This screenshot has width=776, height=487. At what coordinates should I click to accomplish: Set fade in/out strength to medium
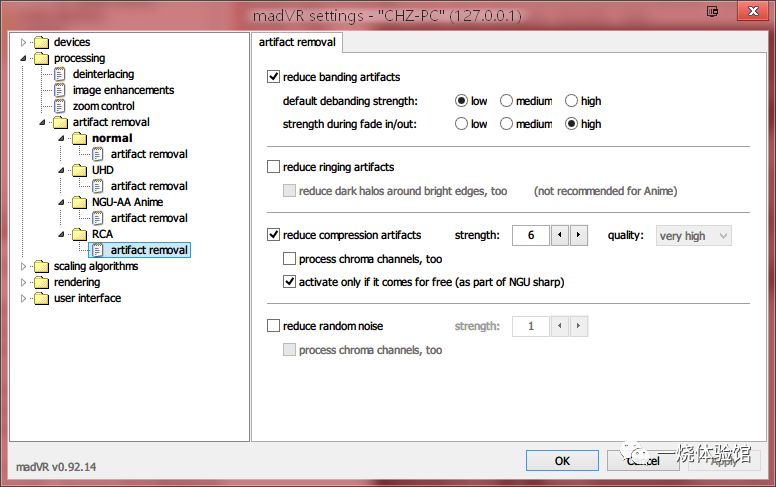click(506, 124)
